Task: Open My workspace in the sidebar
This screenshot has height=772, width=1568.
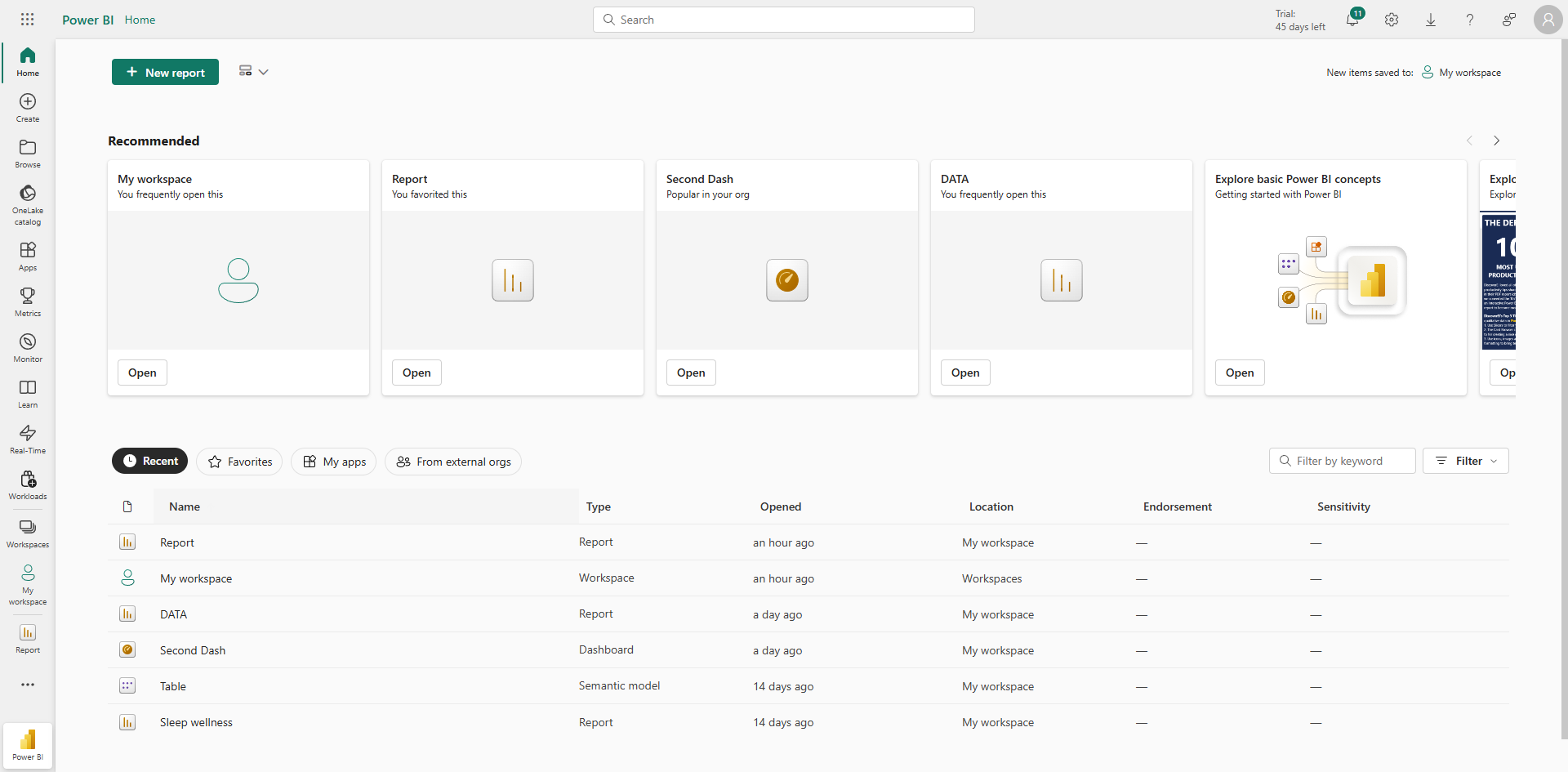Action: [28, 585]
